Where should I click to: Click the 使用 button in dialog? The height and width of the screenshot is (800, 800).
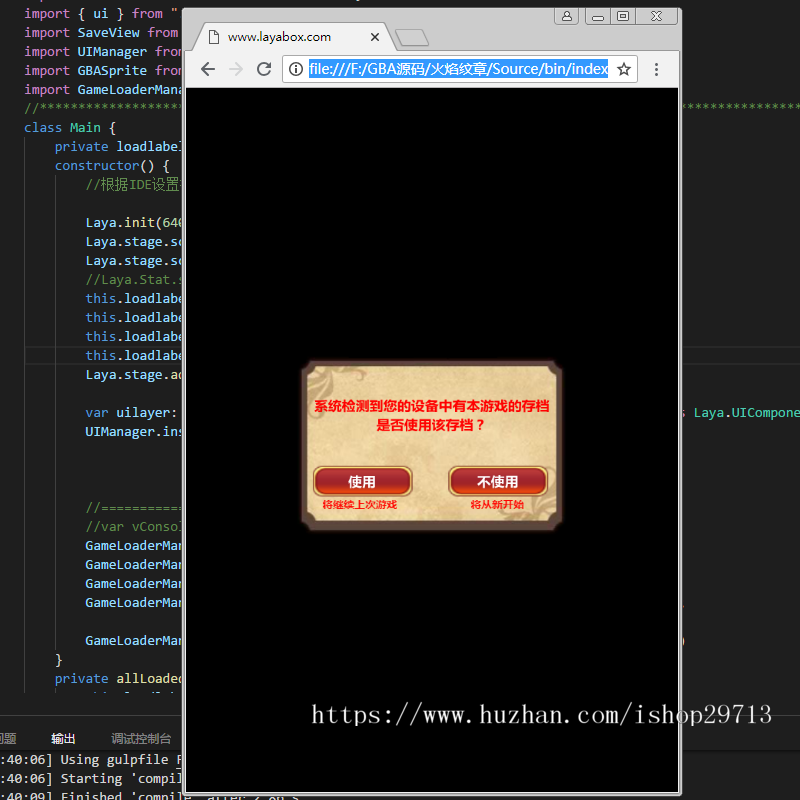click(x=362, y=481)
